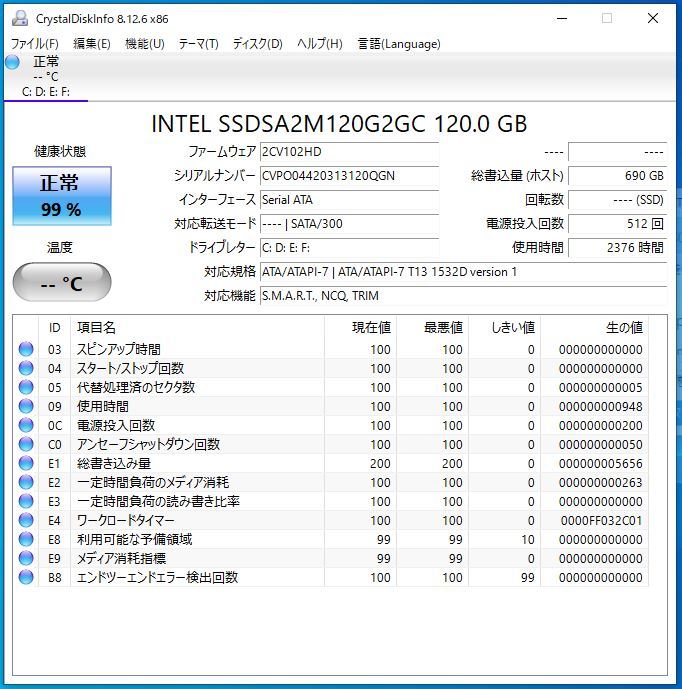Click status orb for 04 スタート/ストップ回数 row
The width and height of the screenshot is (682, 689).
tap(26, 368)
